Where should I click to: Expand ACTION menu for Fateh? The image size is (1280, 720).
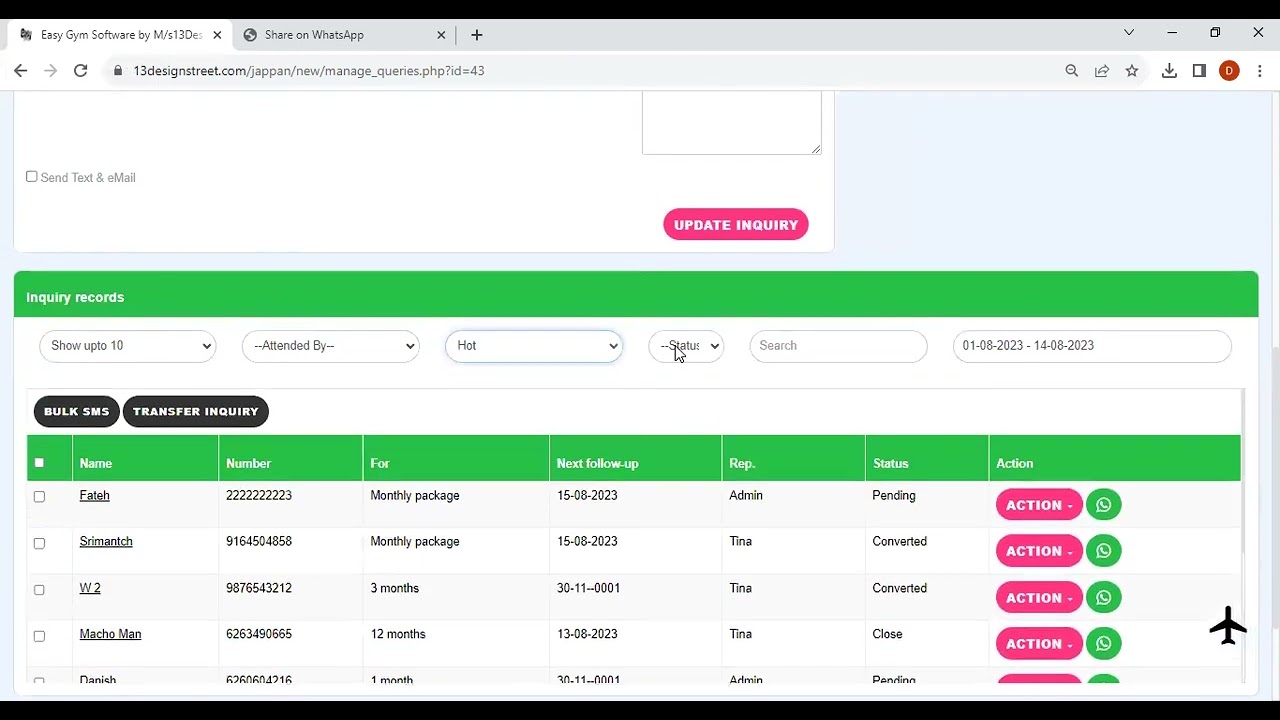click(1039, 505)
